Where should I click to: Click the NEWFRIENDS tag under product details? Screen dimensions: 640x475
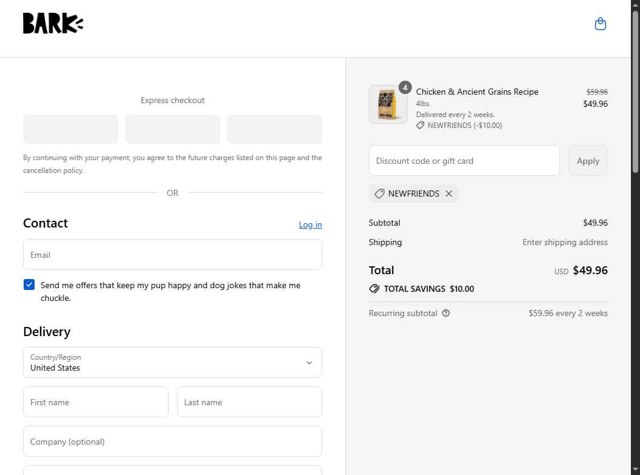(x=459, y=125)
